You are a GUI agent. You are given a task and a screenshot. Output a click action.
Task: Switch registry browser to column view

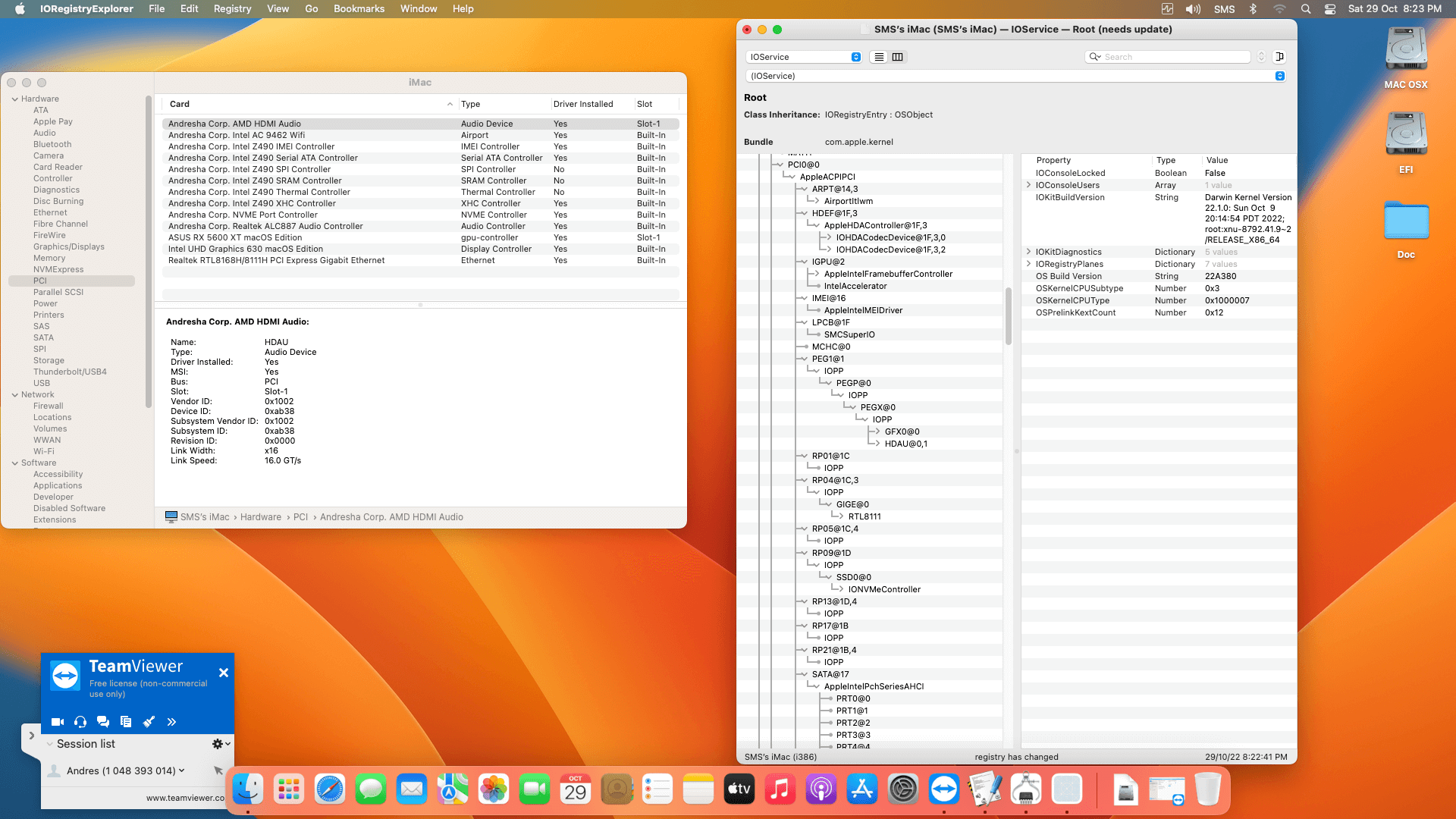[x=898, y=57]
